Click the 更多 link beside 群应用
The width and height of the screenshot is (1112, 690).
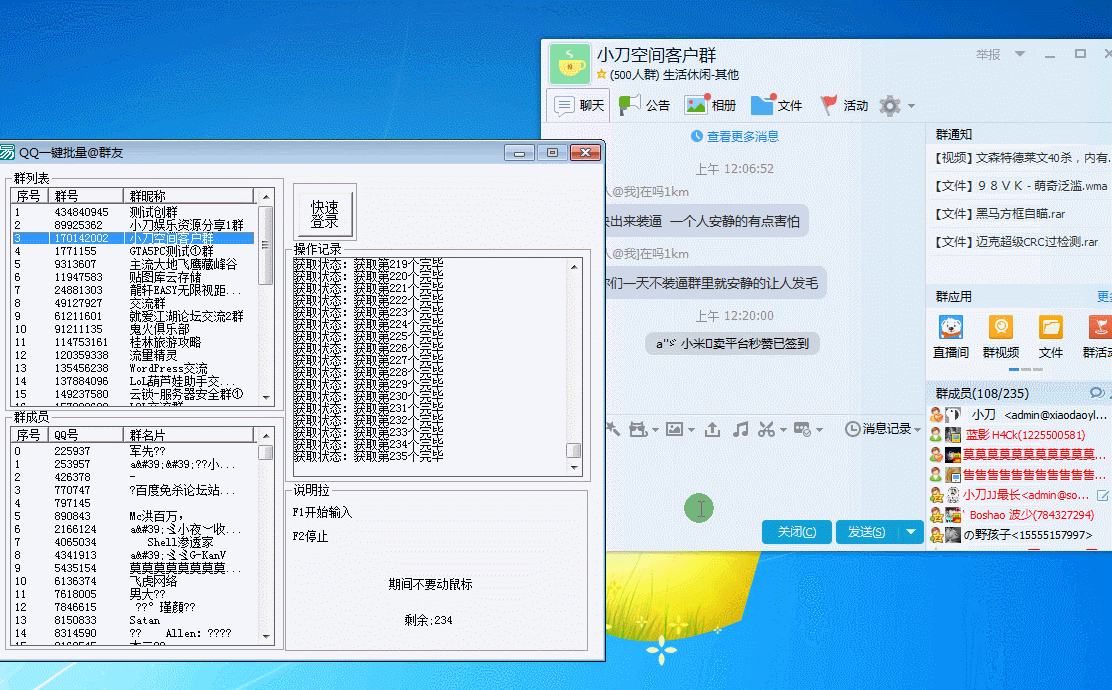click(x=1104, y=296)
